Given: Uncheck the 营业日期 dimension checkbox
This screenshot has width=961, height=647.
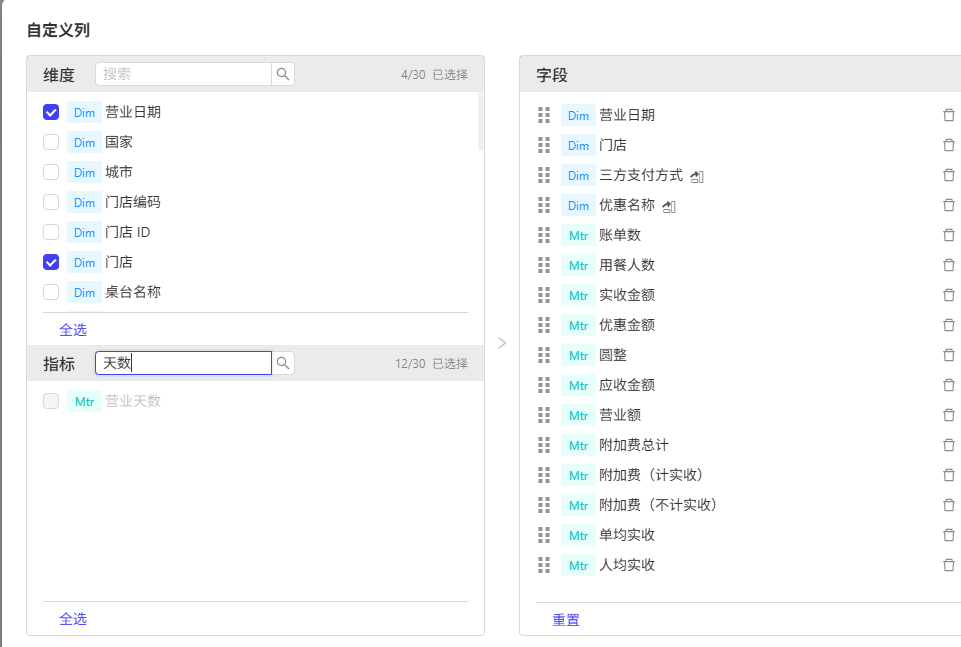Looking at the screenshot, I should (x=51, y=112).
